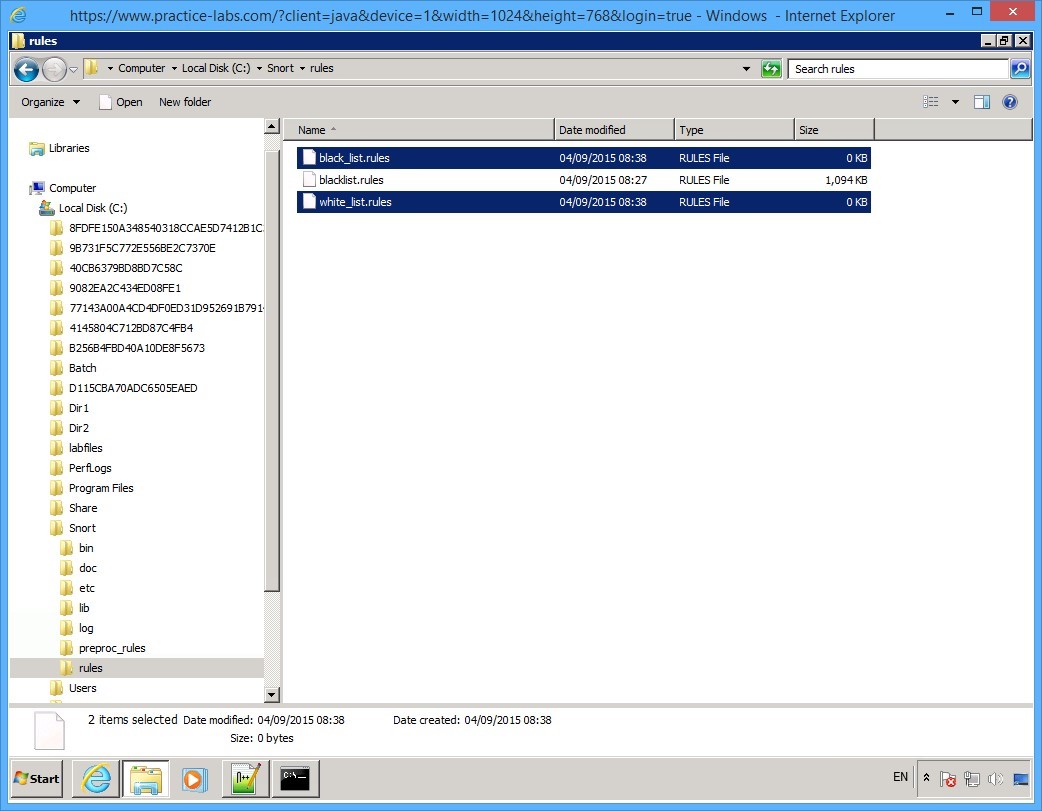This screenshot has height=811, width=1042.
Task: Click the search magnifier icon
Action: point(1019,68)
